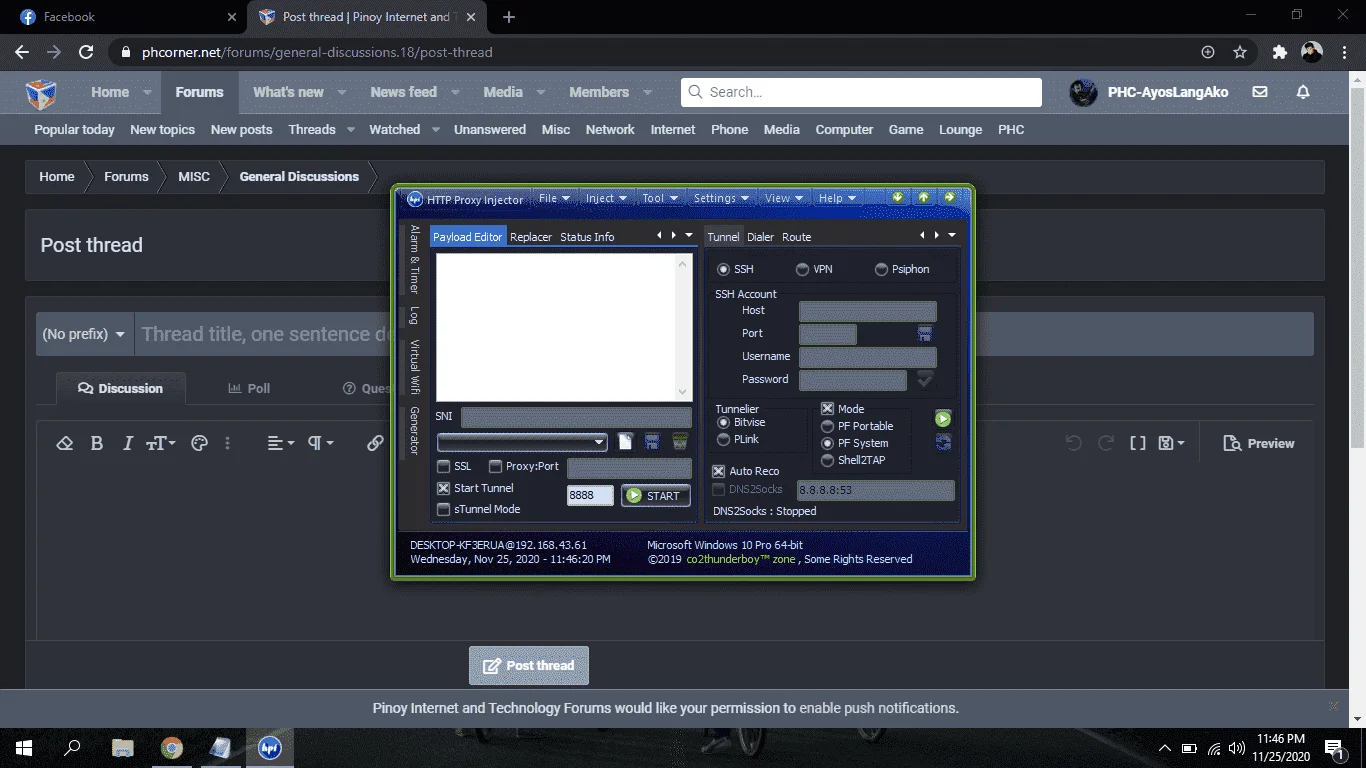Screen dimensions: 1366x768
Task: Select the VPN tunnel radio button
Action: pyautogui.click(x=802, y=269)
